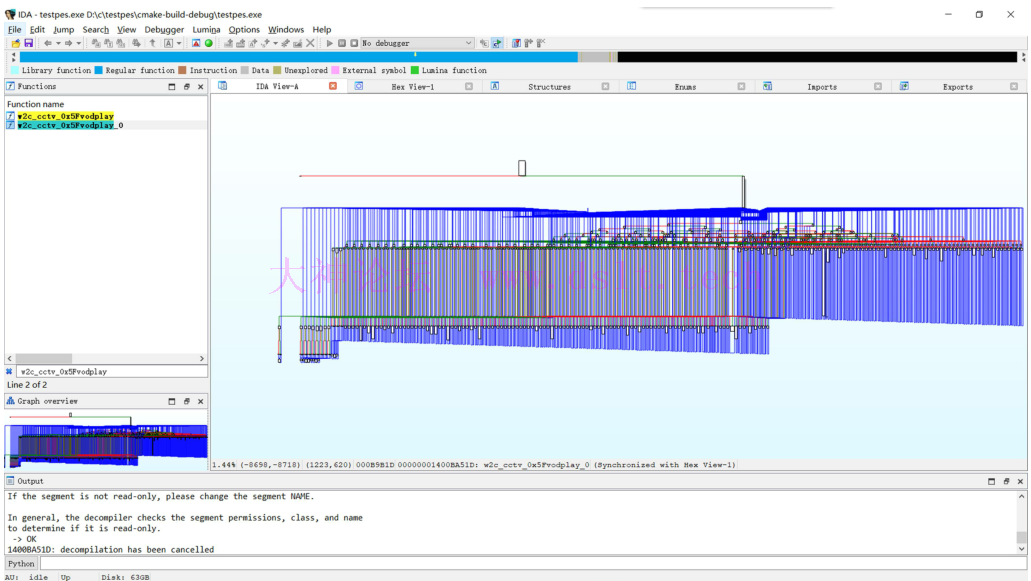The height and width of the screenshot is (581, 1031).
Task: Open back-history dropdown arrow
Action: 58,43
